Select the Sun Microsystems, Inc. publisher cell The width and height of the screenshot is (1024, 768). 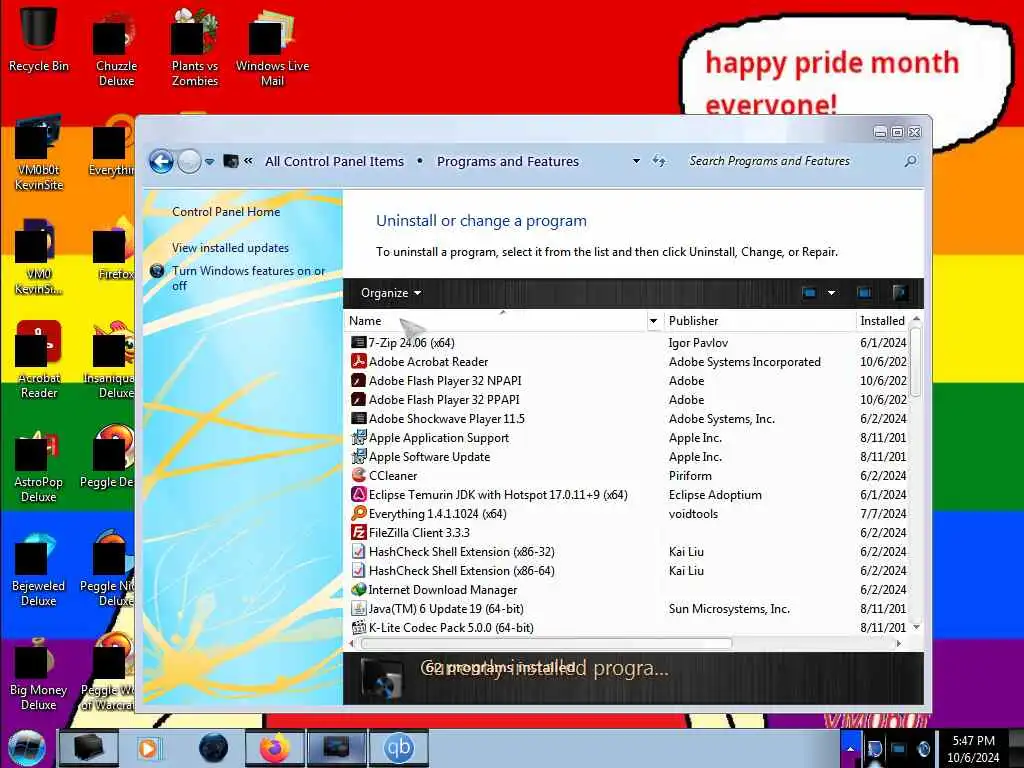[x=729, y=609]
